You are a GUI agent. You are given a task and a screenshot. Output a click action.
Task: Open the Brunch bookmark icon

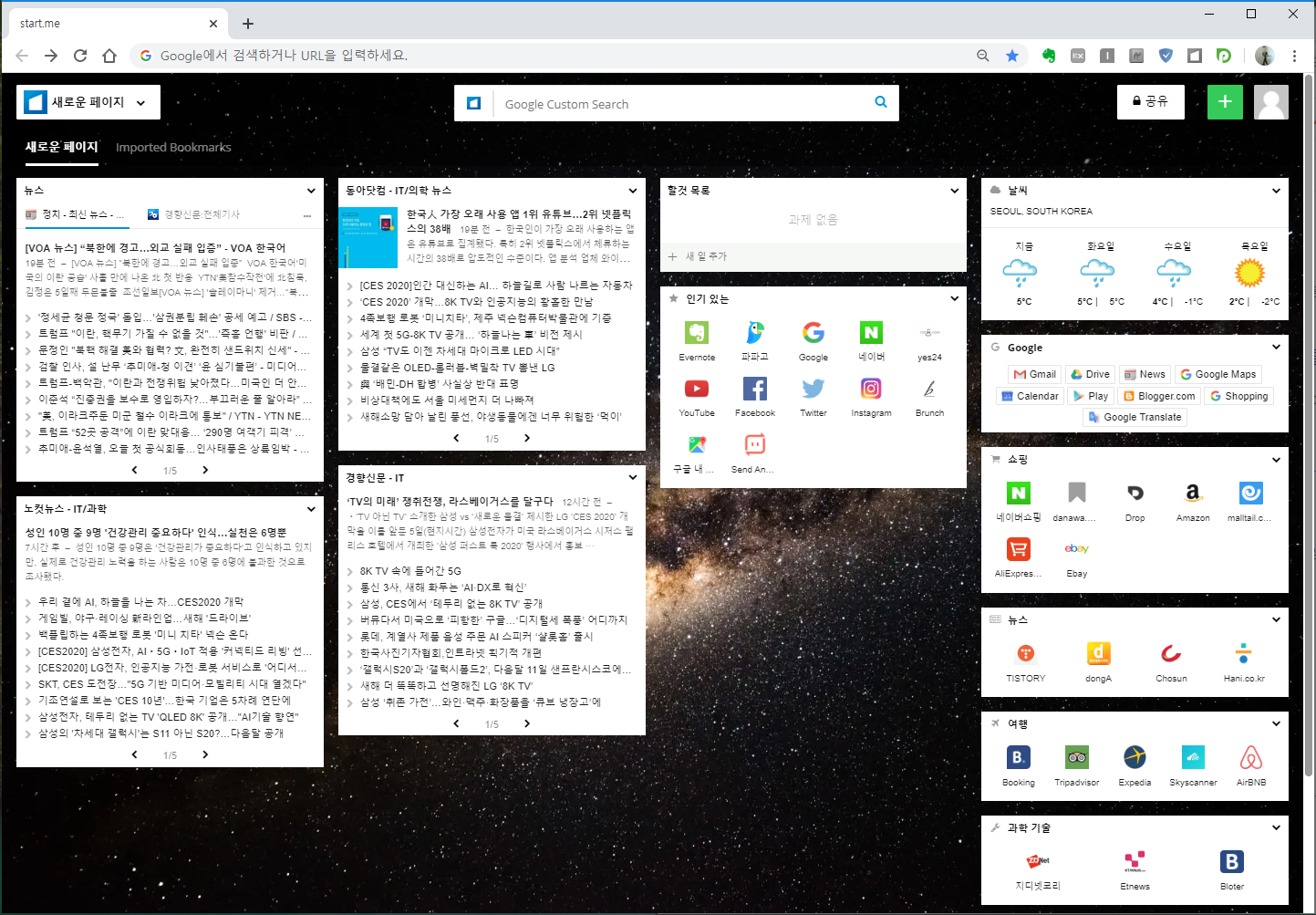point(929,389)
